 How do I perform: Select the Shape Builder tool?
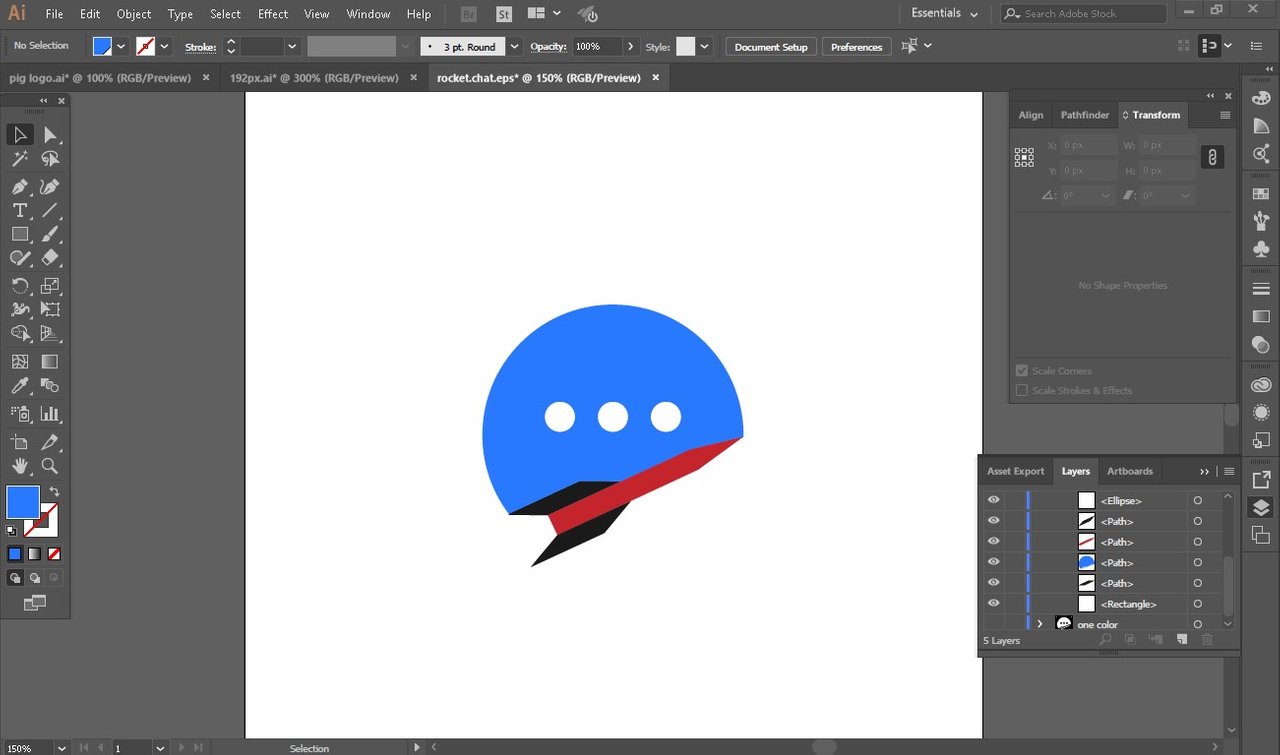20,334
